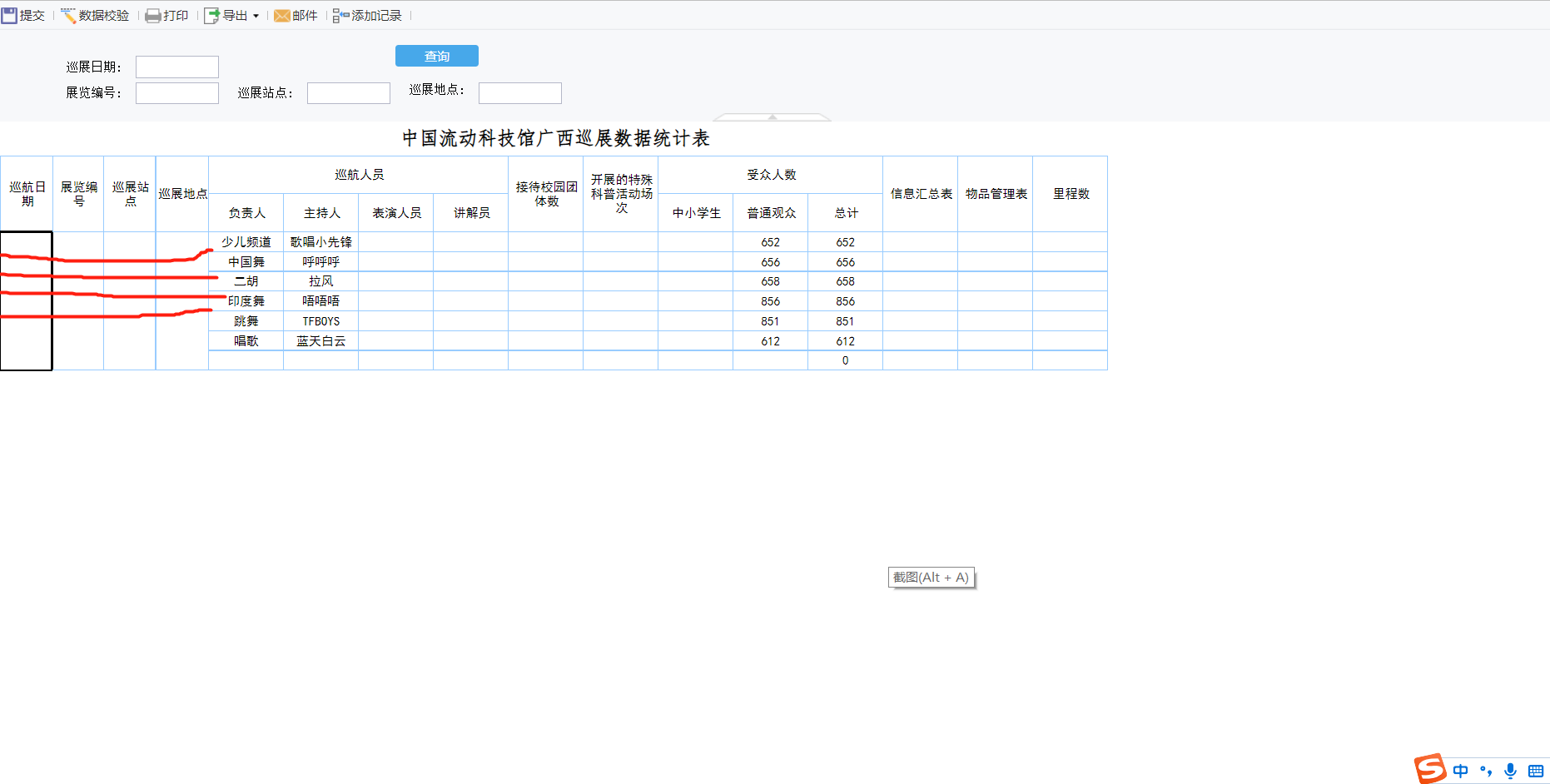Select the 信息汇总表 column header
Screen dimensions: 1550x784
pyautogui.click(x=921, y=194)
